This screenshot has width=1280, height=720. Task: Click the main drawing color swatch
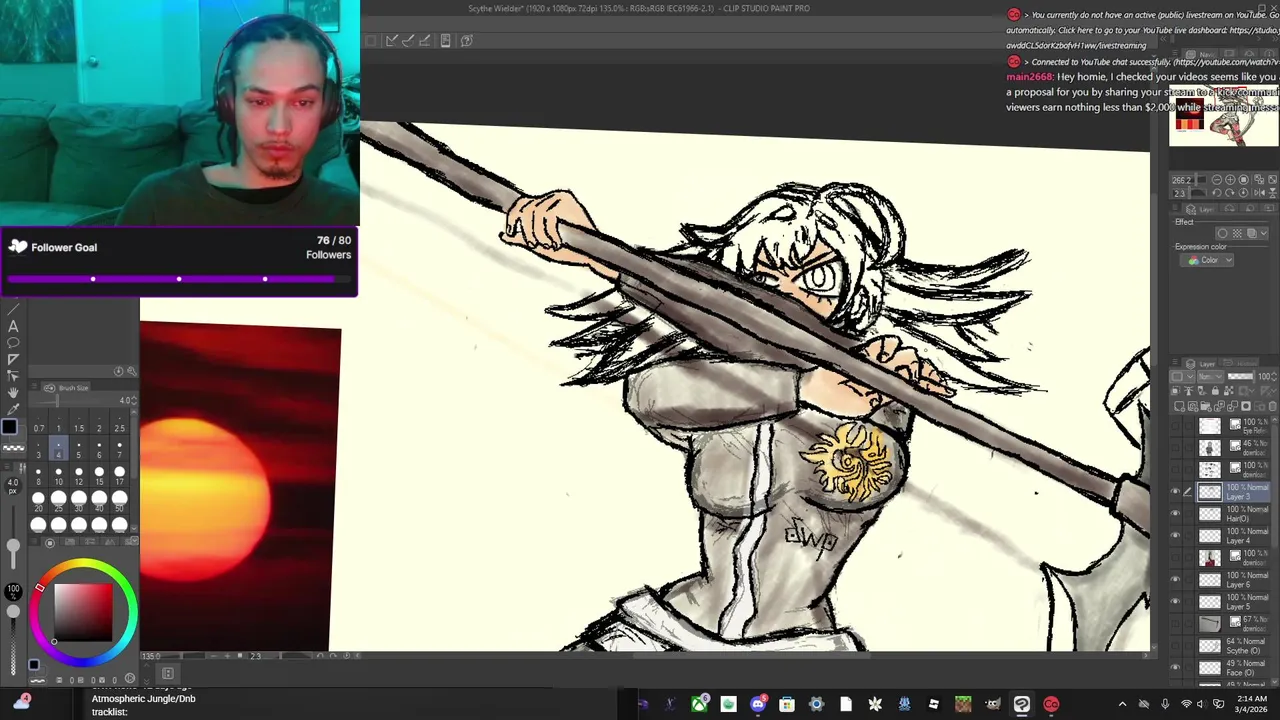(9, 427)
